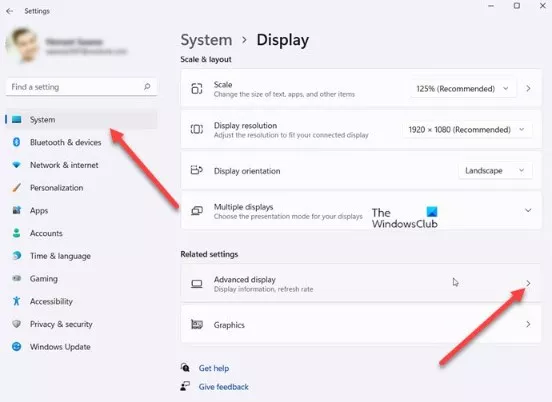552x402 pixels.
Task: Go to Network & internet
Action: (x=81, y=165)
